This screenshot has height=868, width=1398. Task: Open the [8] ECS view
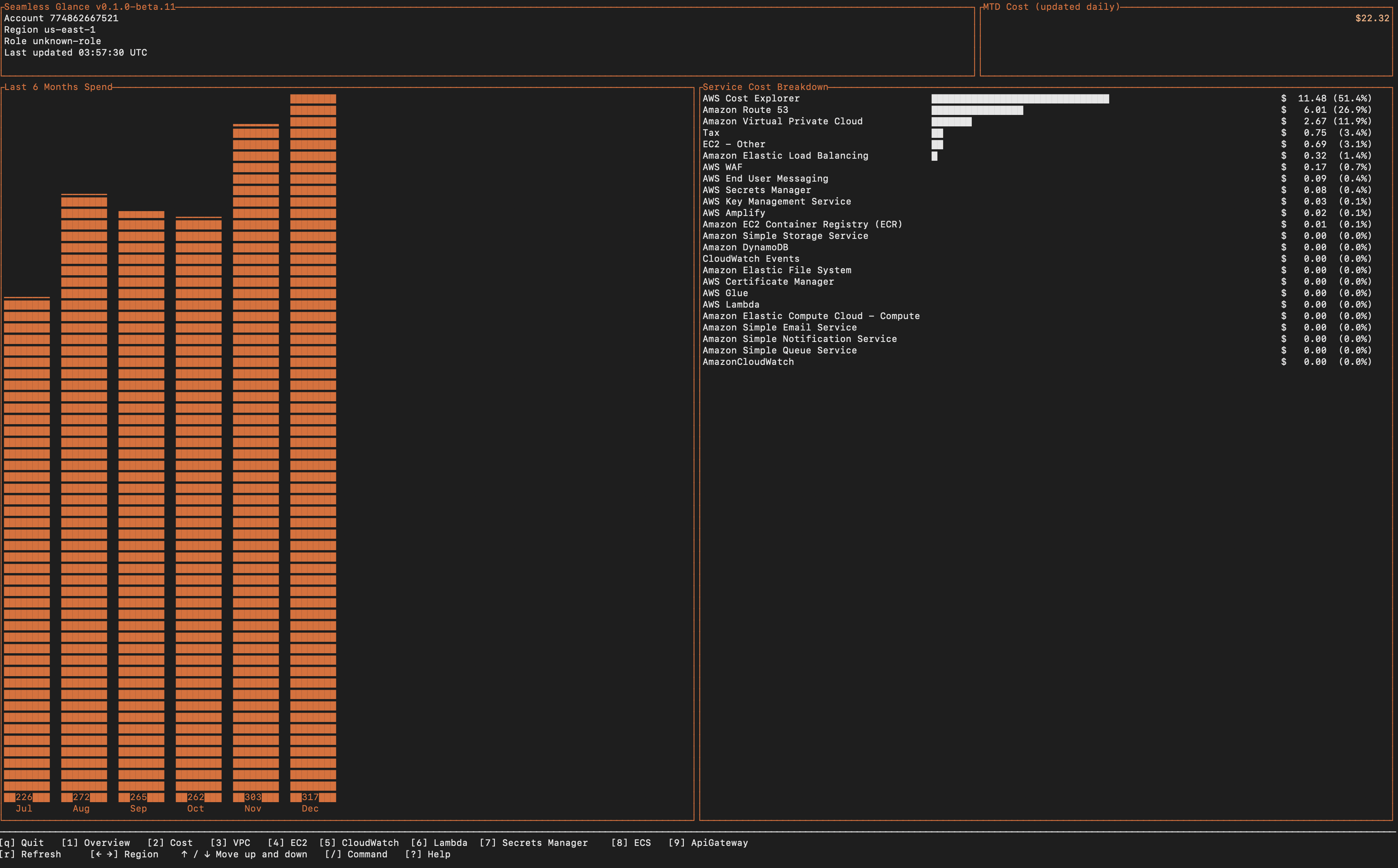click(x=631, y=843)
